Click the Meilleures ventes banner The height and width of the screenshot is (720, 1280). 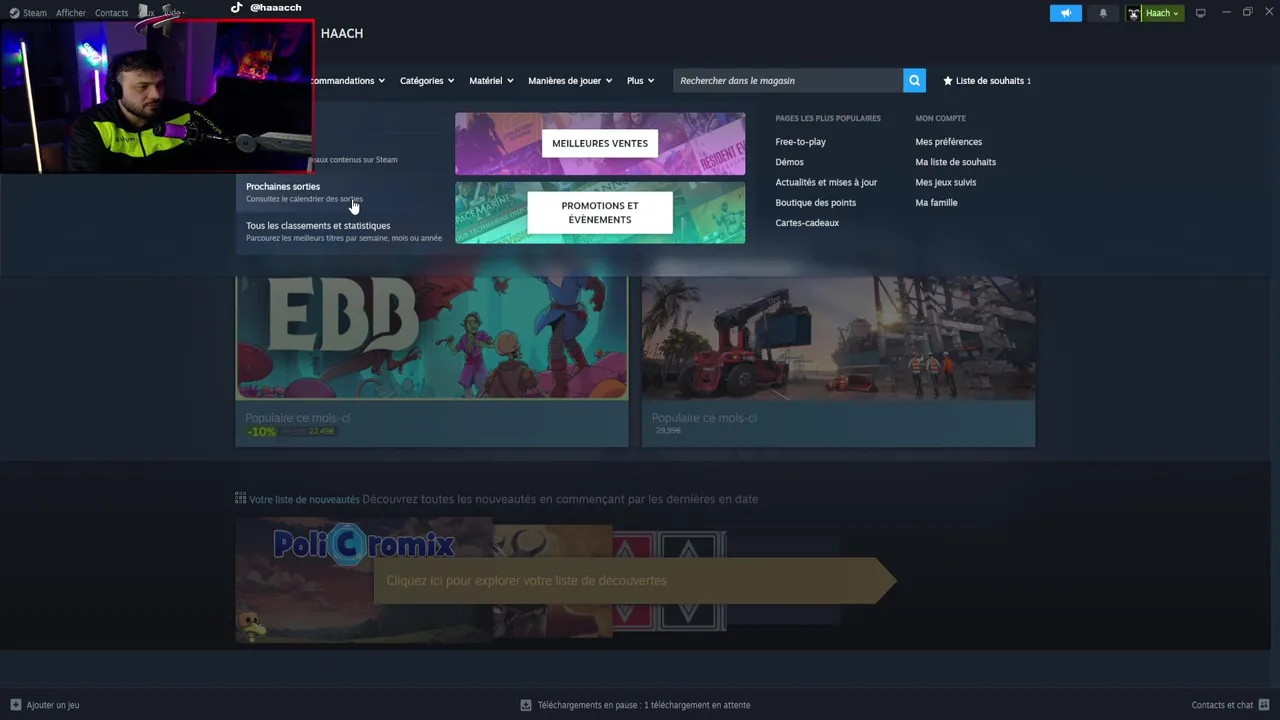[600, 143]
